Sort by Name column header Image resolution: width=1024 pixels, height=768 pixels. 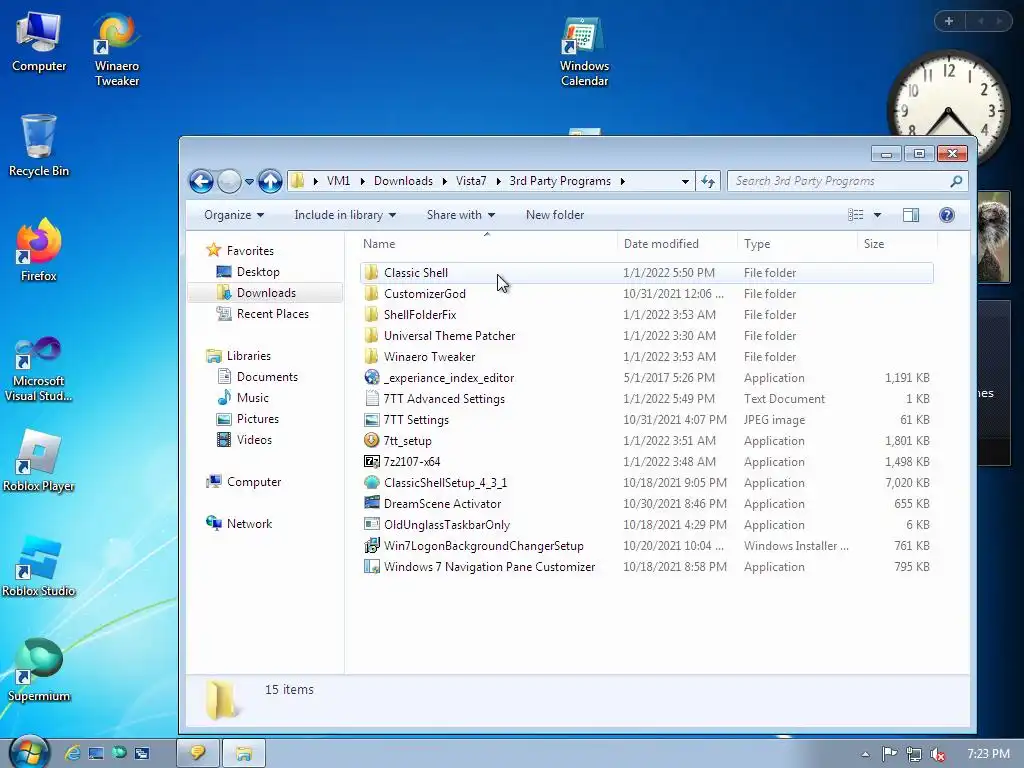[487, 244]
